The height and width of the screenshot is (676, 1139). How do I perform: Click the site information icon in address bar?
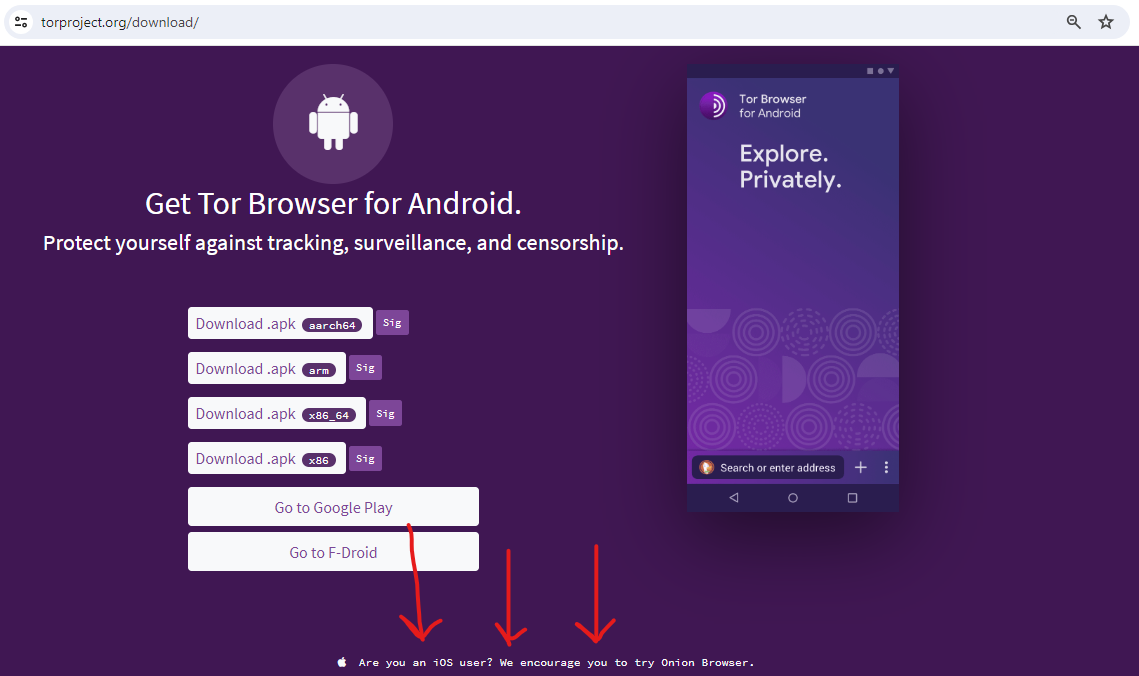[x=21, y=23]
